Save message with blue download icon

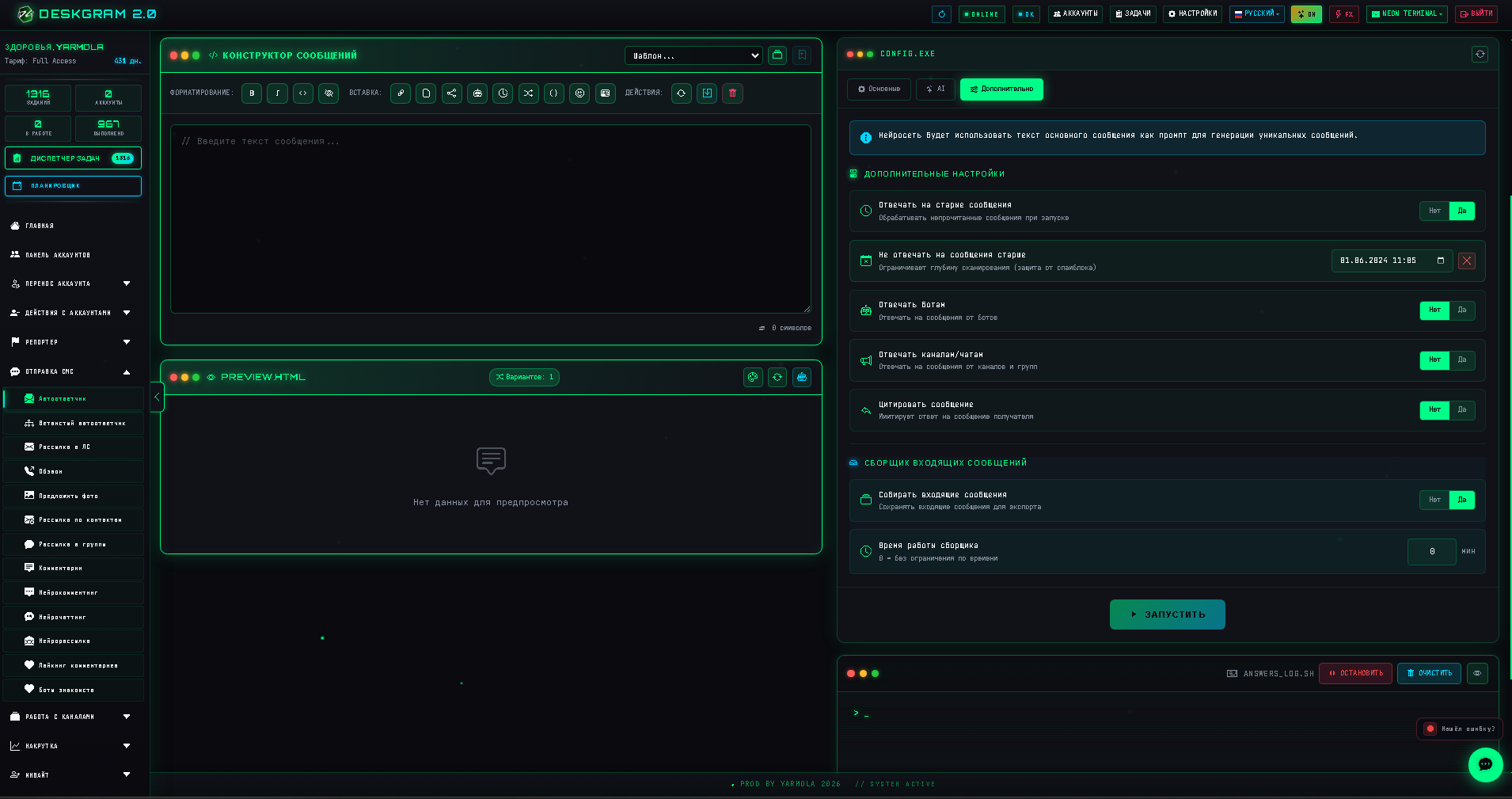707,93
